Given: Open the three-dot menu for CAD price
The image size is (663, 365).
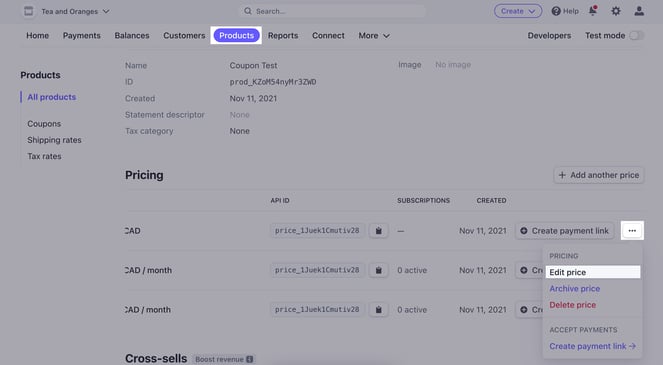Looking at the screenshot, I should click(x=632, y=231).
